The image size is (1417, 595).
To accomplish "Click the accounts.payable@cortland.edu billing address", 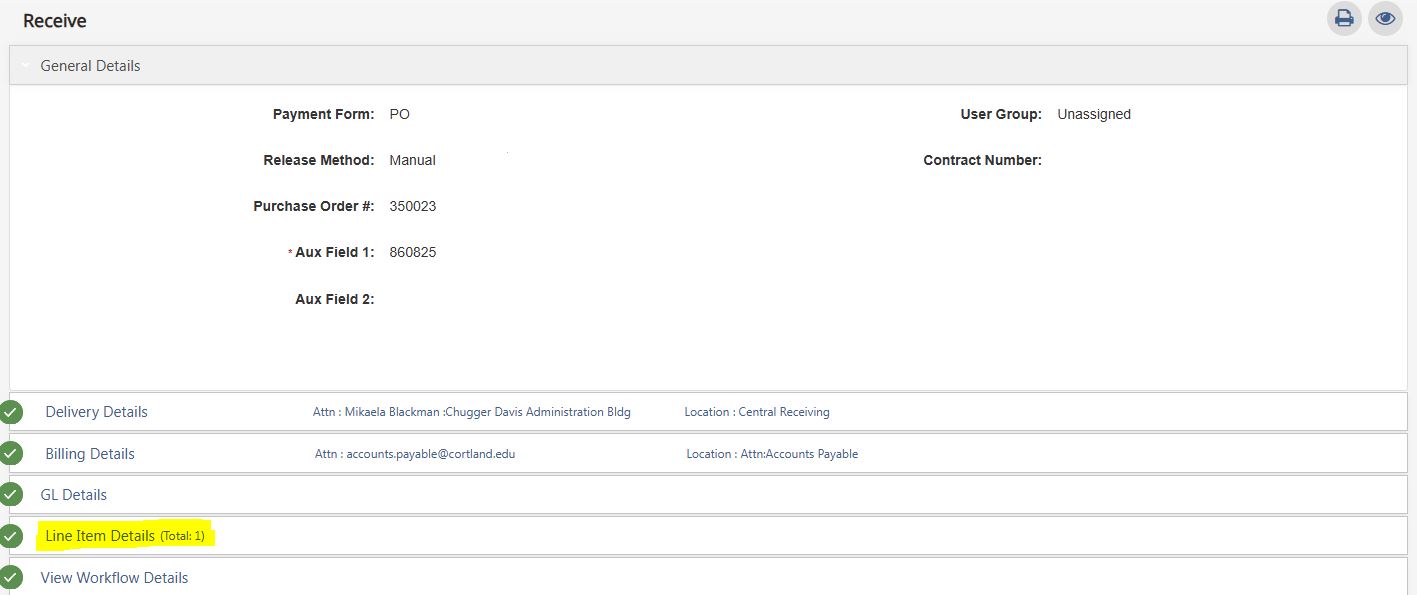I will [x=430, y=454].
